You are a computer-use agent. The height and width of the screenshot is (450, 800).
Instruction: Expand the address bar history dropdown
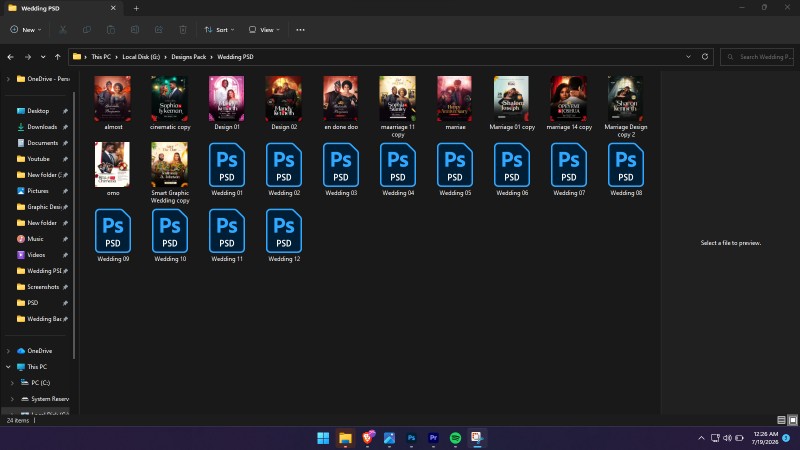[x=688, y=57]
